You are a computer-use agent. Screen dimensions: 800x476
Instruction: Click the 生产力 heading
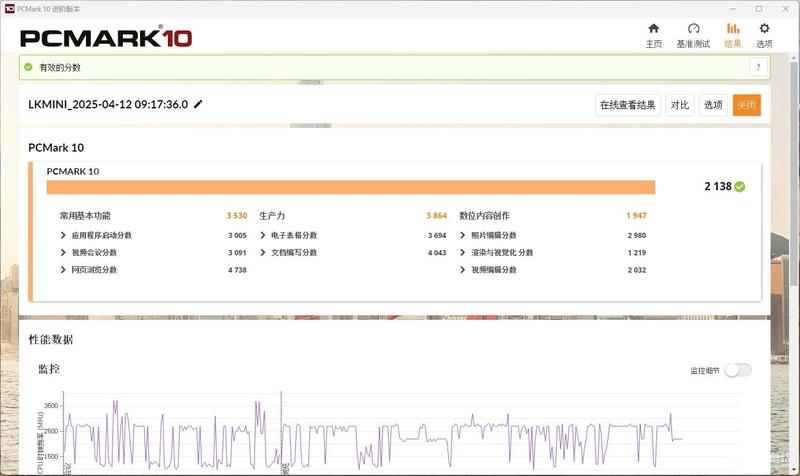coord(272,216)
